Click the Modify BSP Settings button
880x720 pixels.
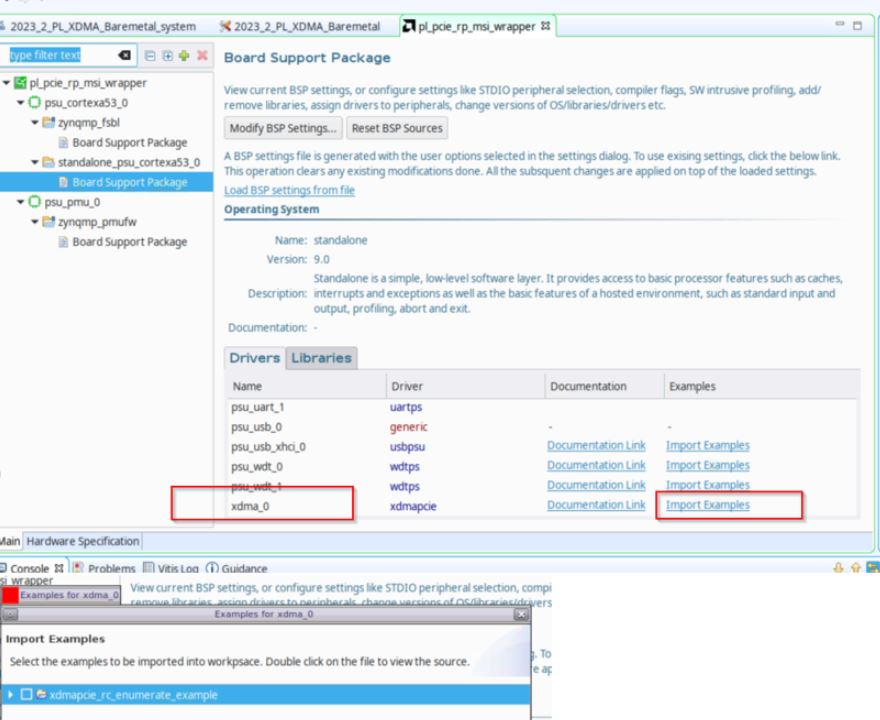[x=284, y=127]
